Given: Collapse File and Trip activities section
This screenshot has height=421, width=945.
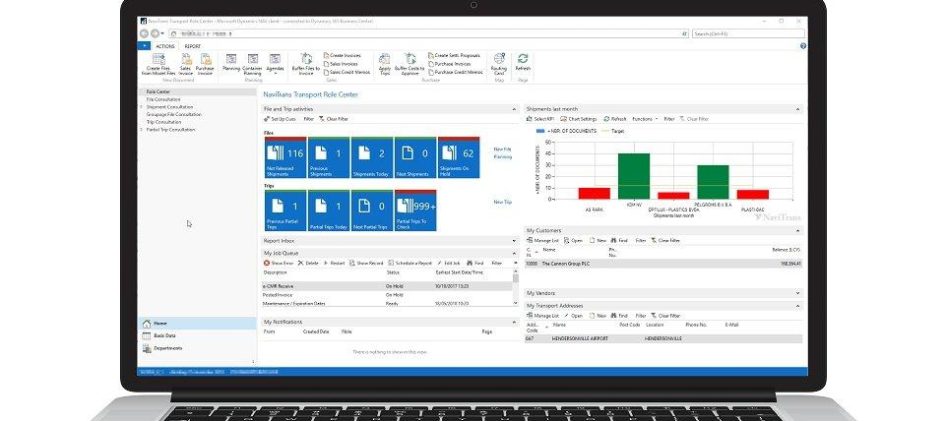Looking at the screenshot, I should (514, 109).
